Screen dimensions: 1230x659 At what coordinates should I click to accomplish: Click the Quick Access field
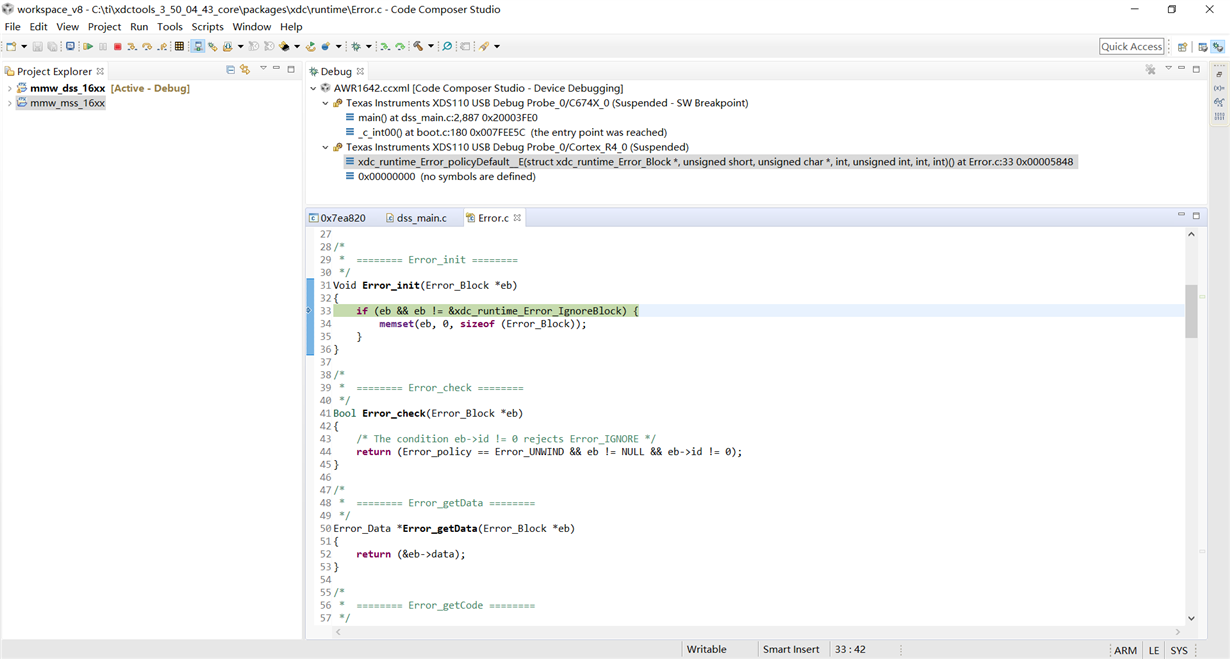pos(1131,47)
